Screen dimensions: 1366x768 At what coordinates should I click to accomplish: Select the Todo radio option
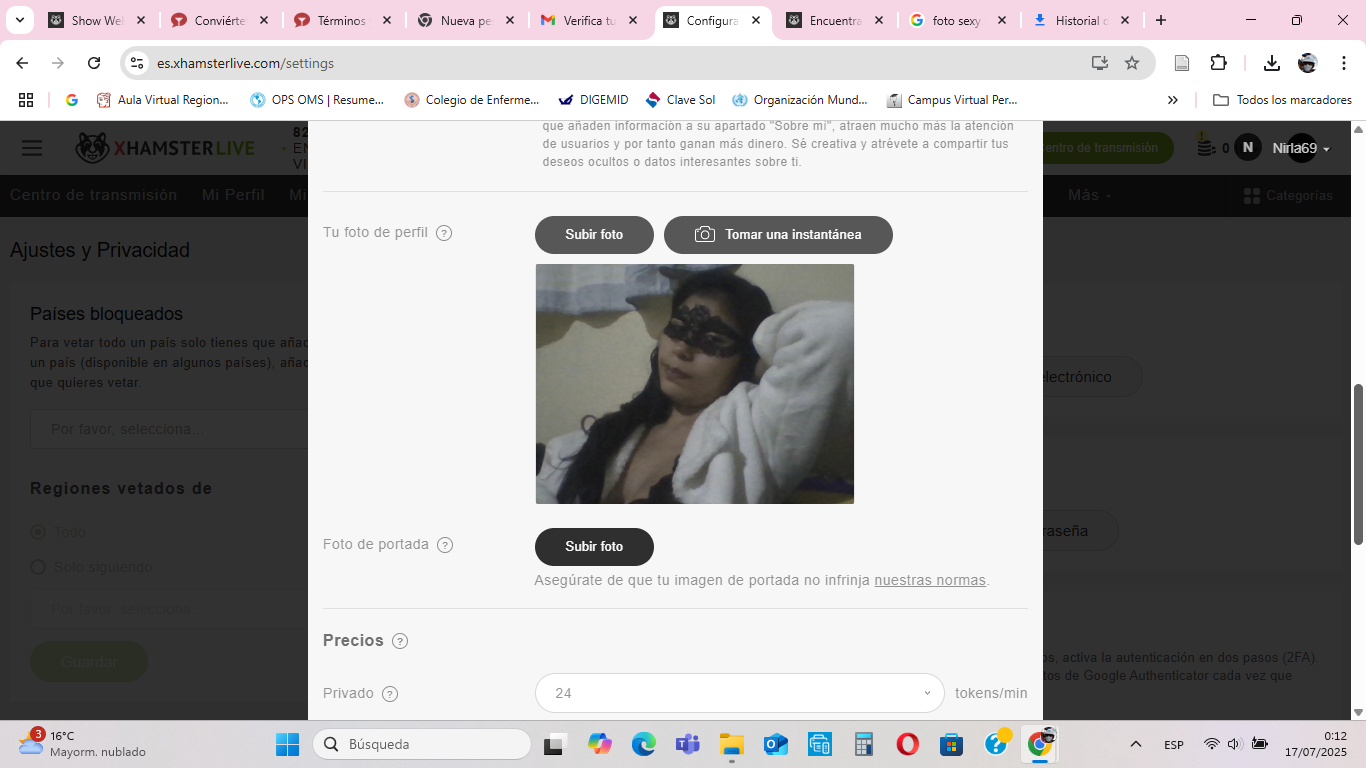[x=38, y=532]
